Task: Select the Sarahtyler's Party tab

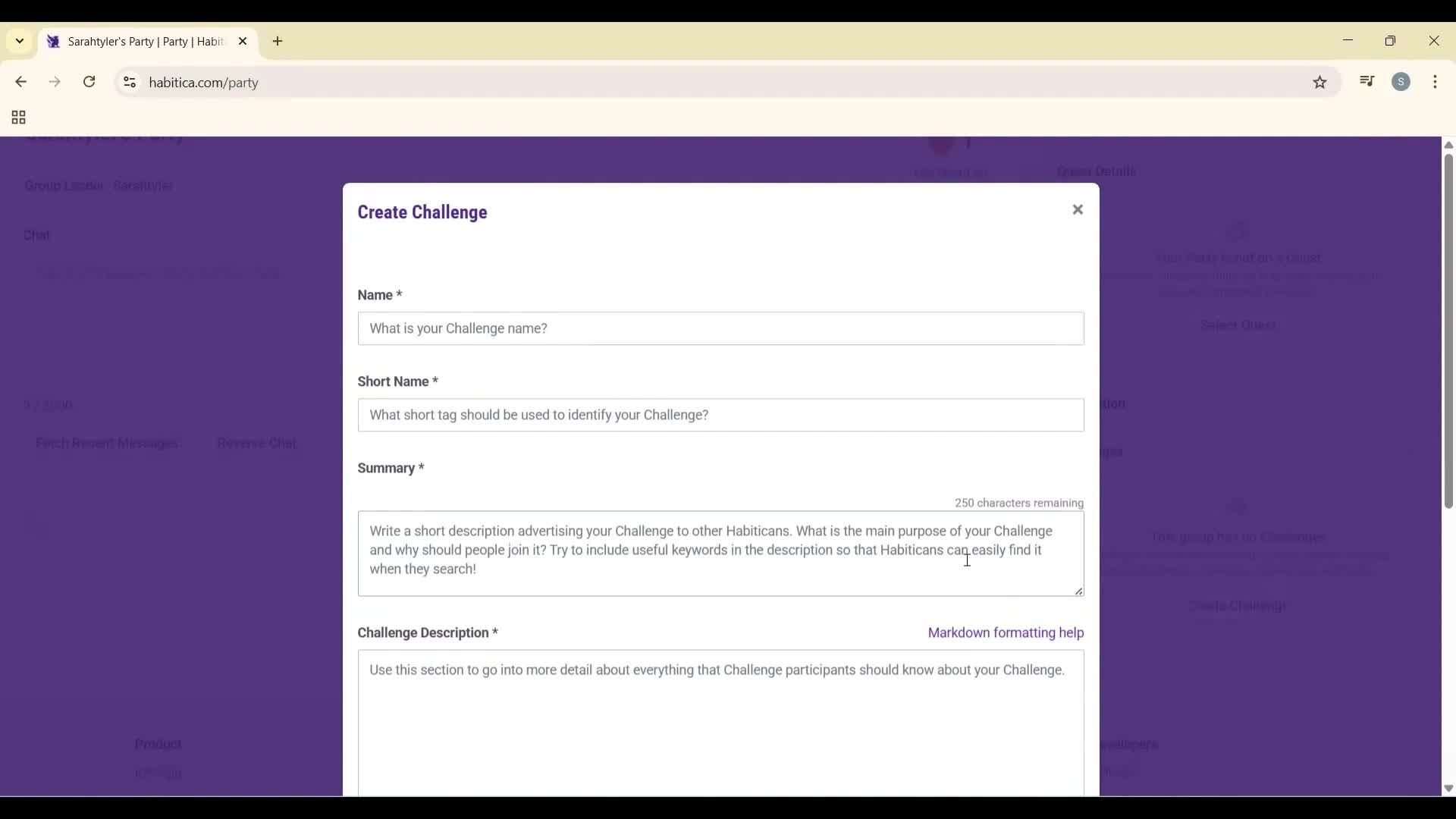Action: click(x=136, y=42)
